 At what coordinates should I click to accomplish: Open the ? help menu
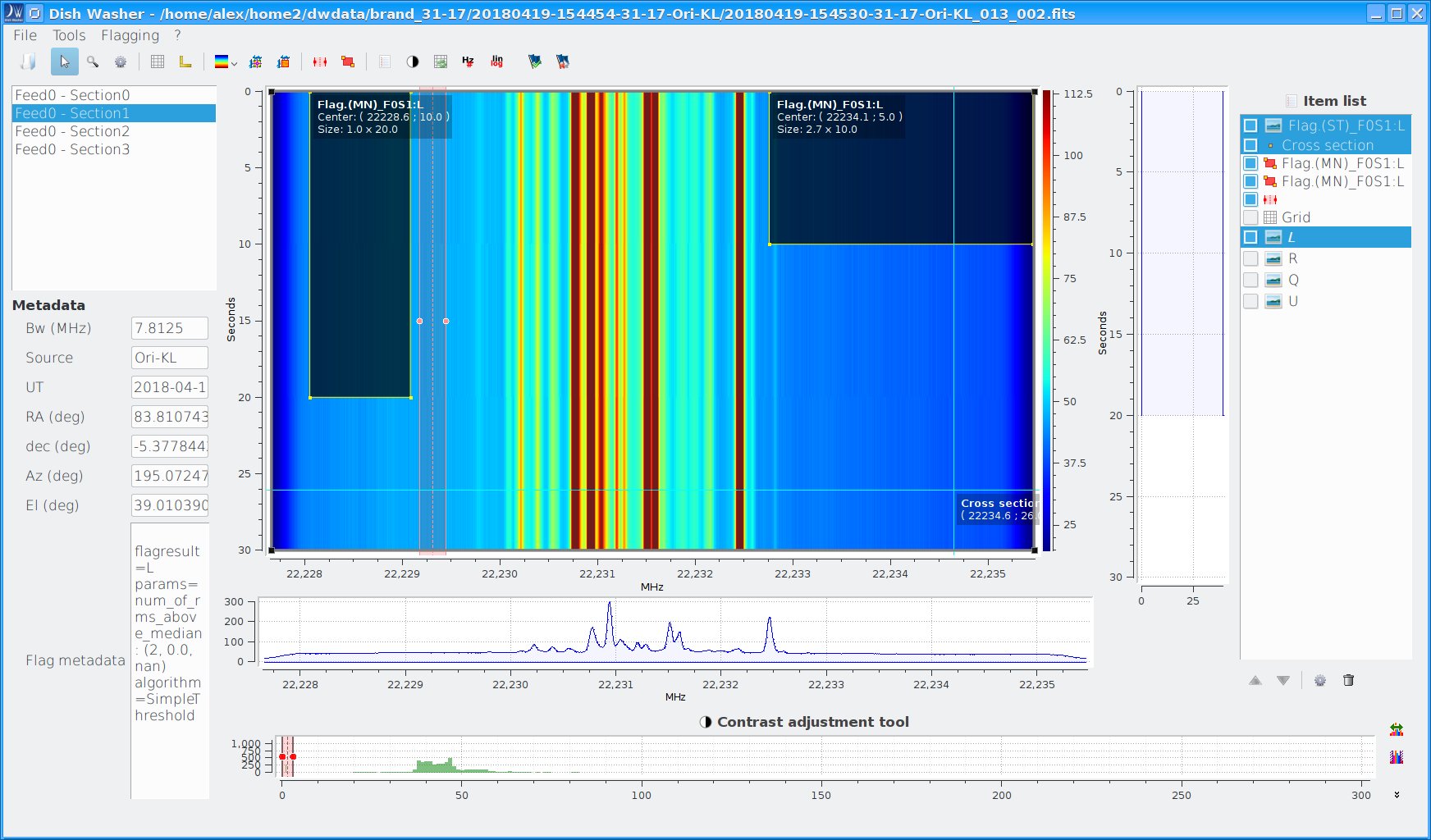pyautogui.click(x=177, y=35)
